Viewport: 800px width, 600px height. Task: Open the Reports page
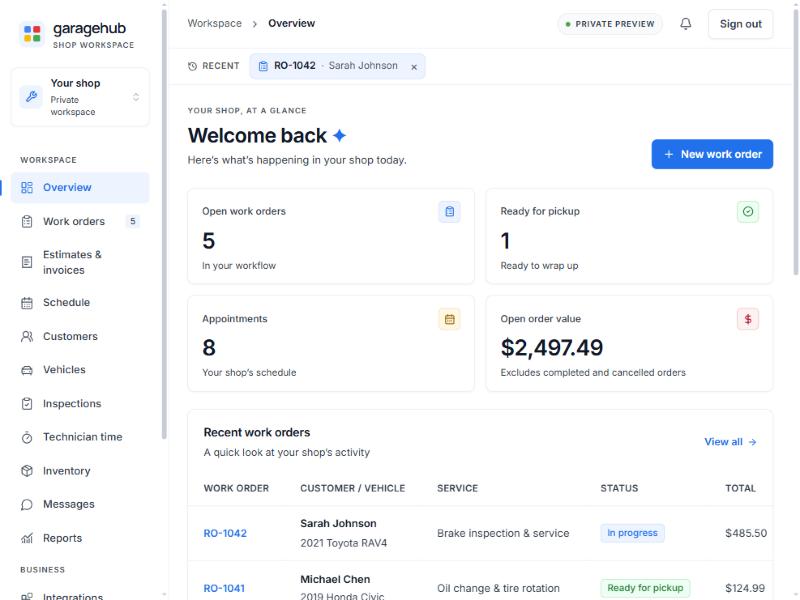click(x=80, y=538)
